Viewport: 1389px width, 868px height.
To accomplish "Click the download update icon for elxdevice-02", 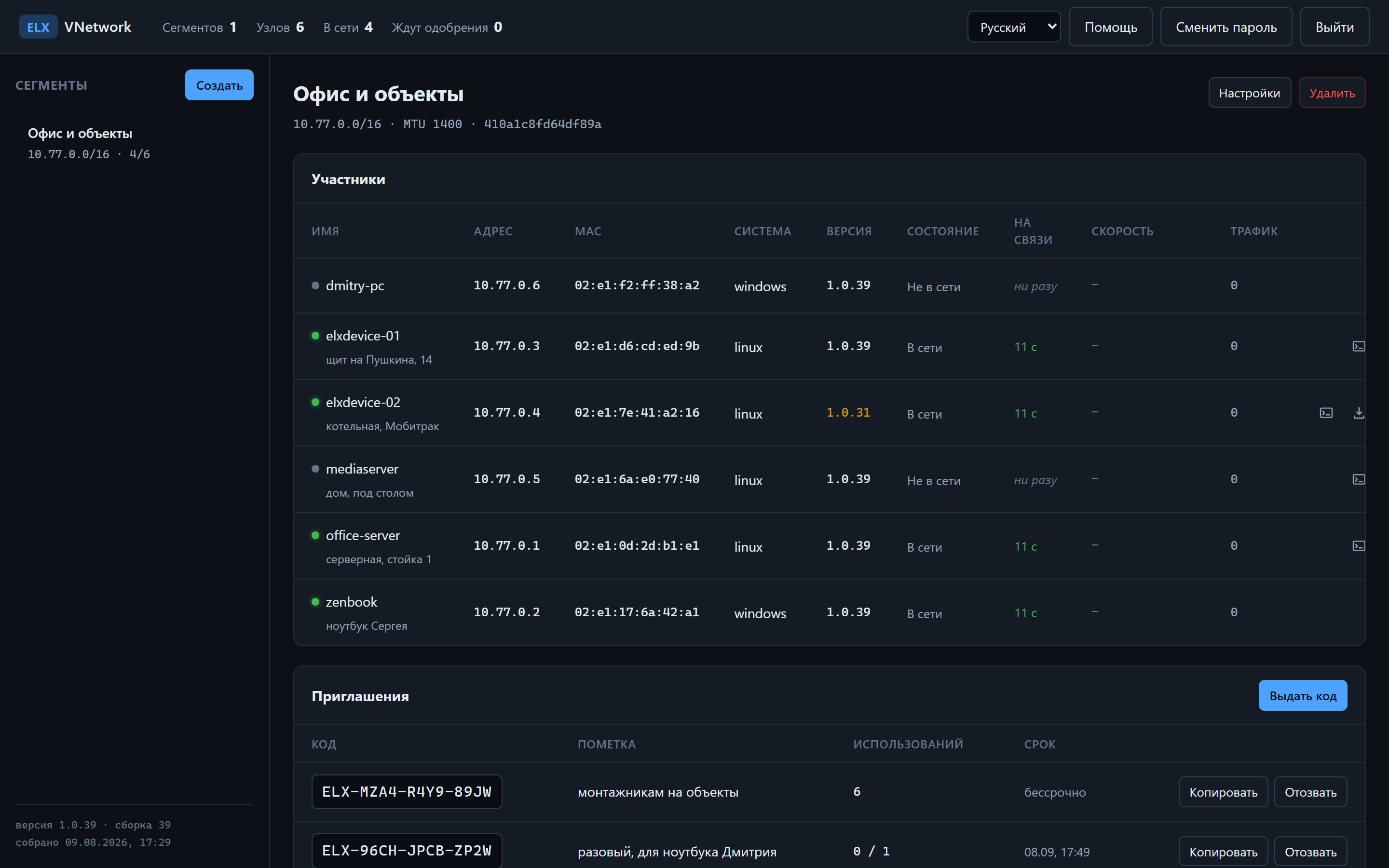I will point(1358,413).
